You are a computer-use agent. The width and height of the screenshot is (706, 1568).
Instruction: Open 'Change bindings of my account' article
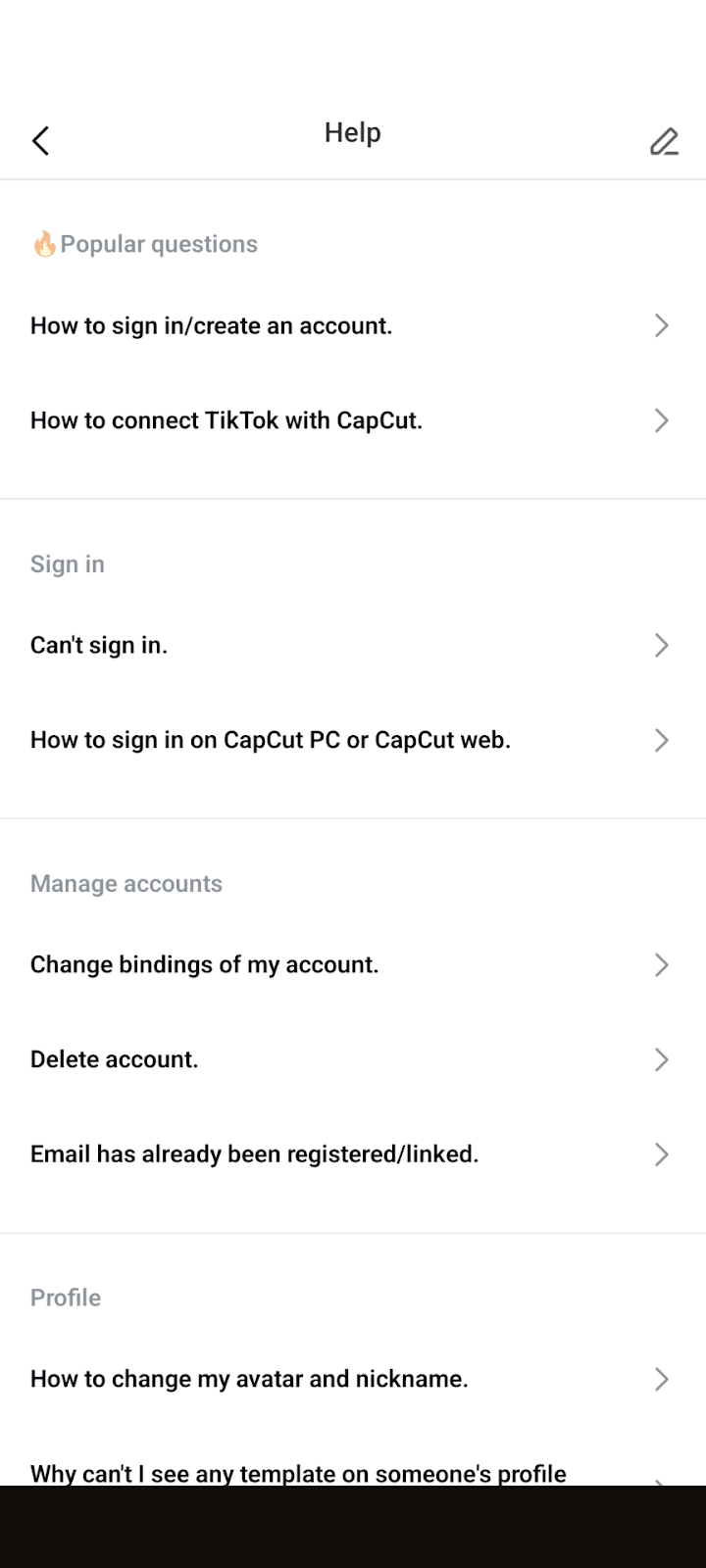click(204, 964)
